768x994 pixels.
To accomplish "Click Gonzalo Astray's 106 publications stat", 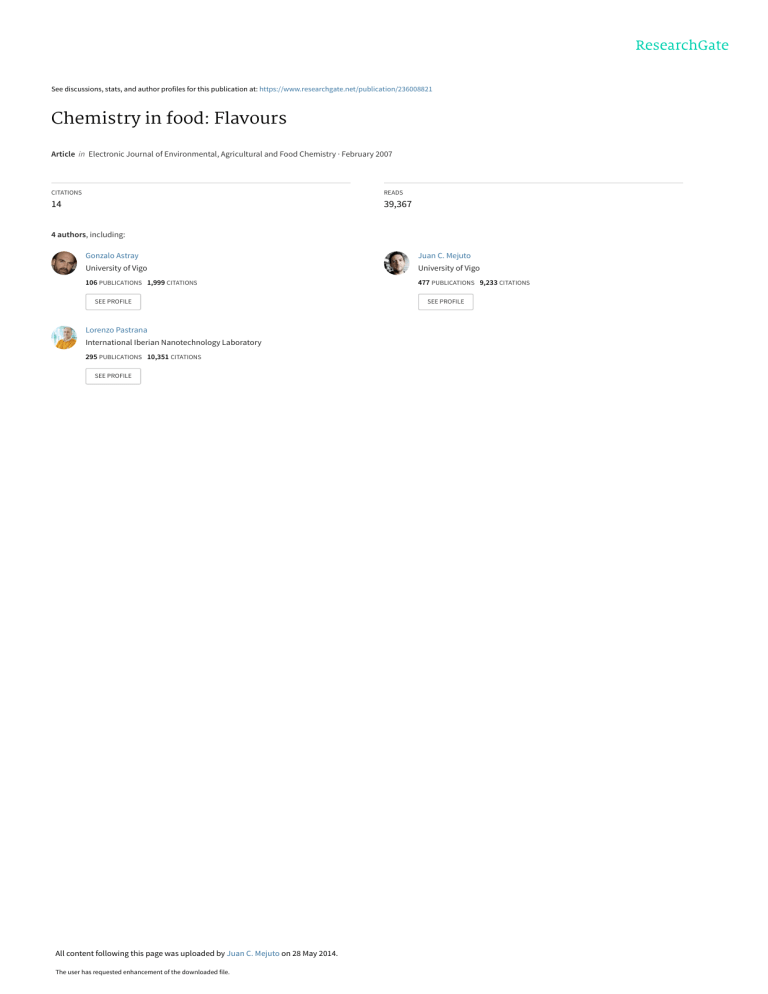I will pyautogui.click(x=114, y=283).
